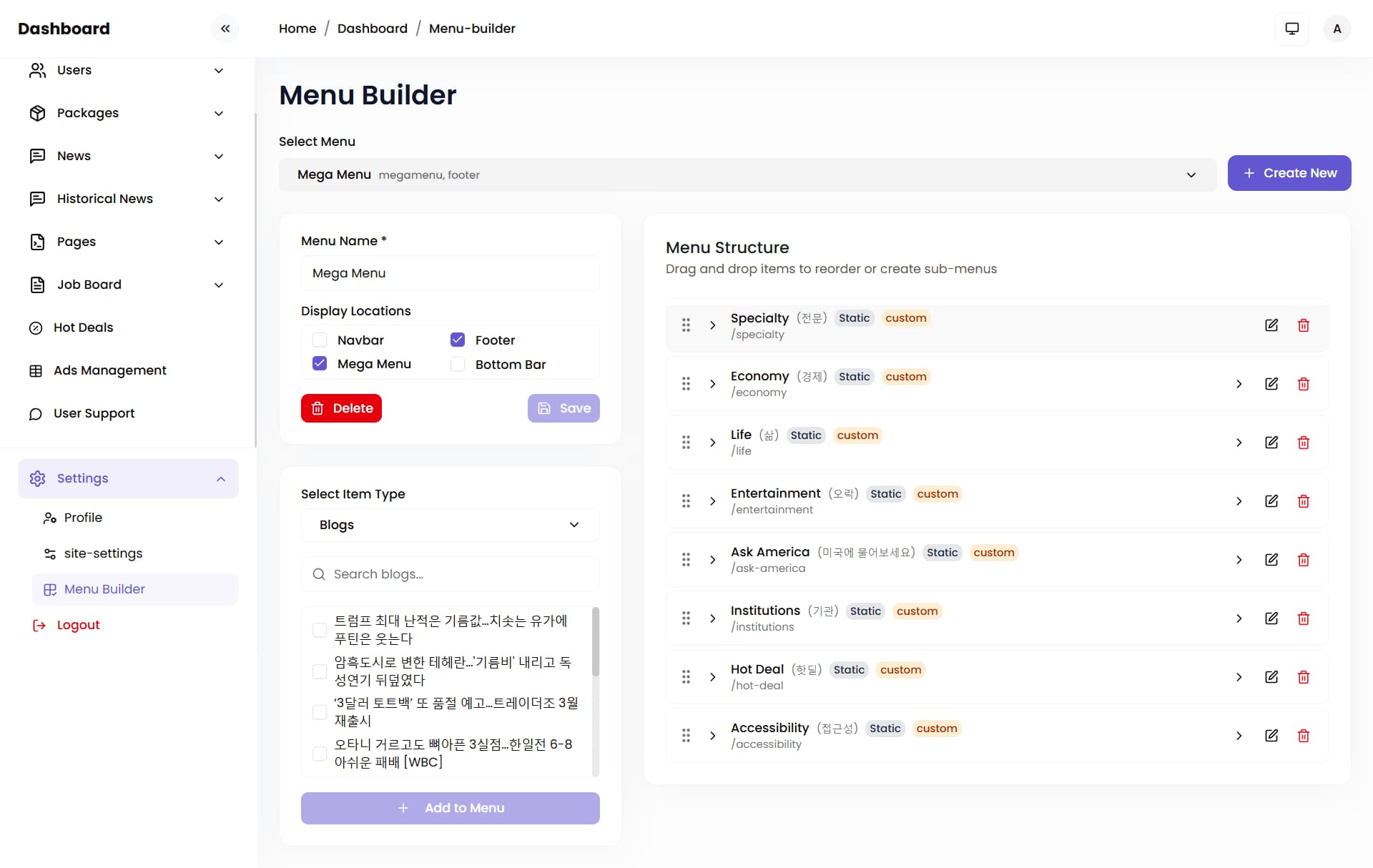This screenshot has height=868, width=1373.
Task: Edit the Accessibility menu item
Action: click(x=1271, y=736)
